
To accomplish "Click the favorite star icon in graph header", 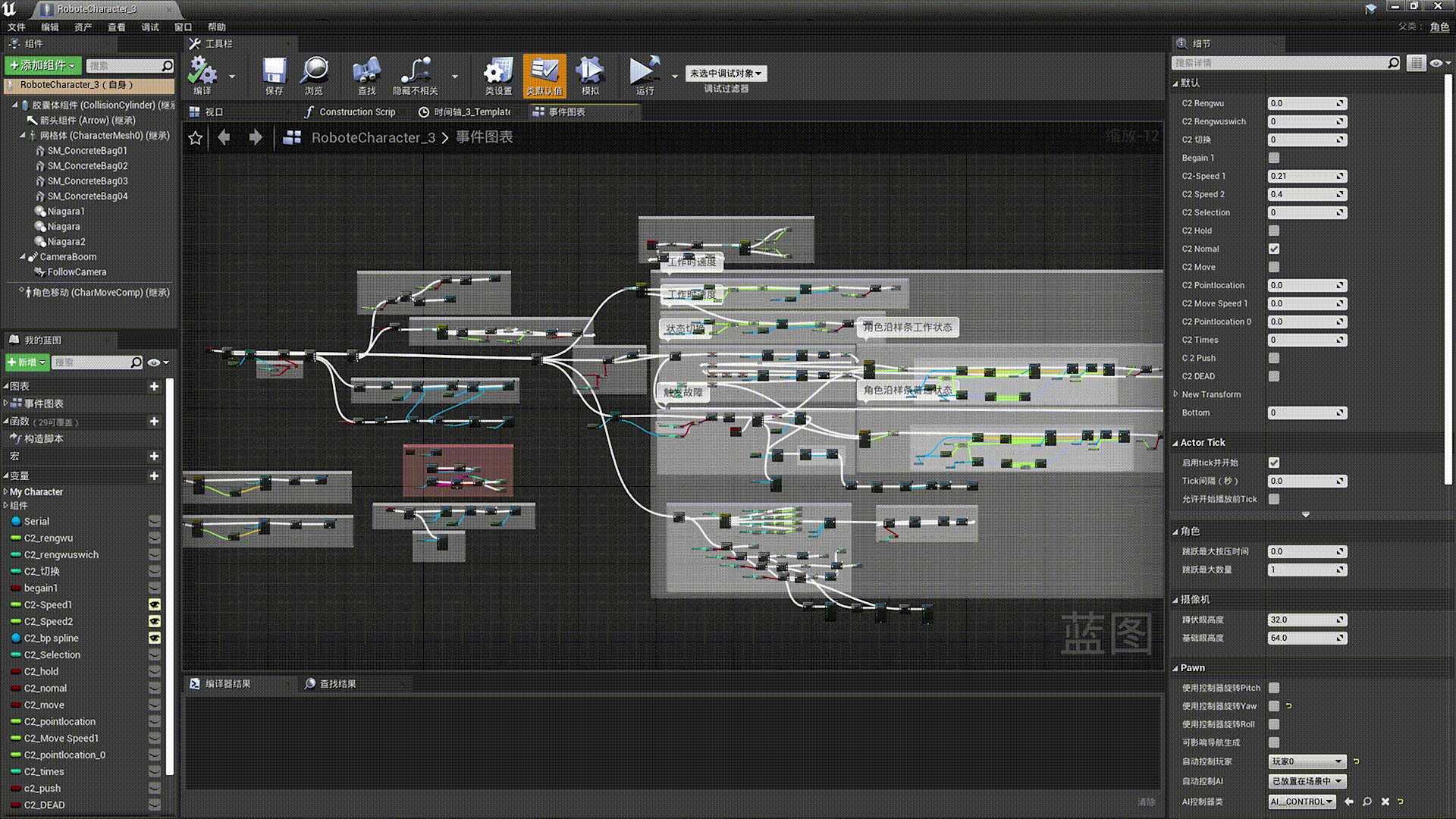I will 196,138.
